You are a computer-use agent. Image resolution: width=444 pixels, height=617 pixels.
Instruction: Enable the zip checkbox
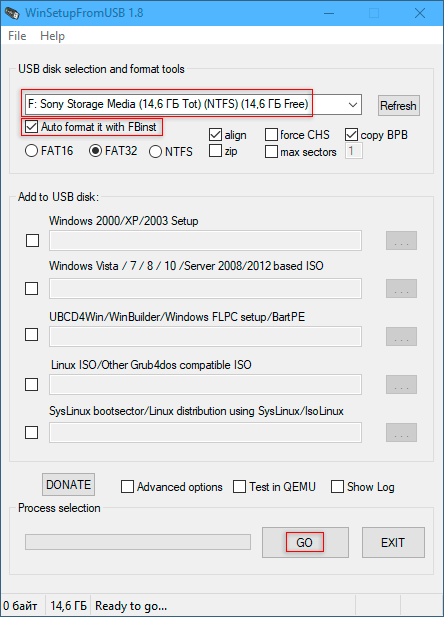click(215, 151)
